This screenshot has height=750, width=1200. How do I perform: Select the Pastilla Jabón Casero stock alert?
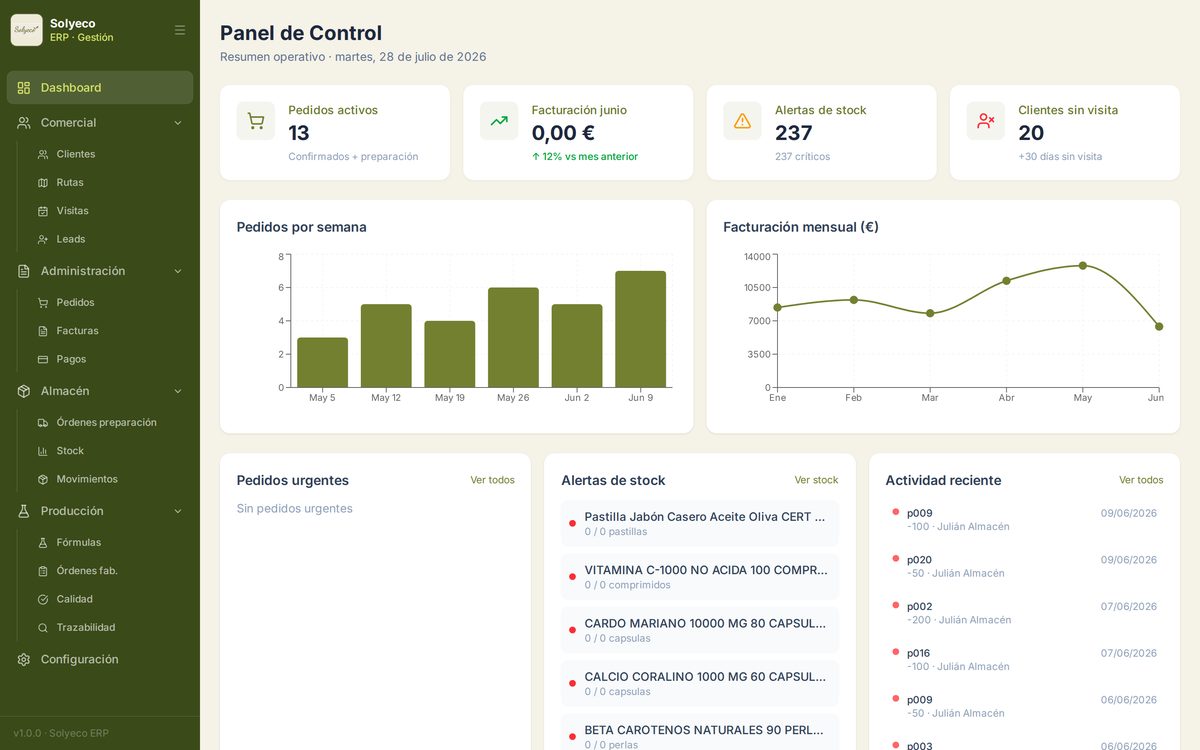pos(700,524)
